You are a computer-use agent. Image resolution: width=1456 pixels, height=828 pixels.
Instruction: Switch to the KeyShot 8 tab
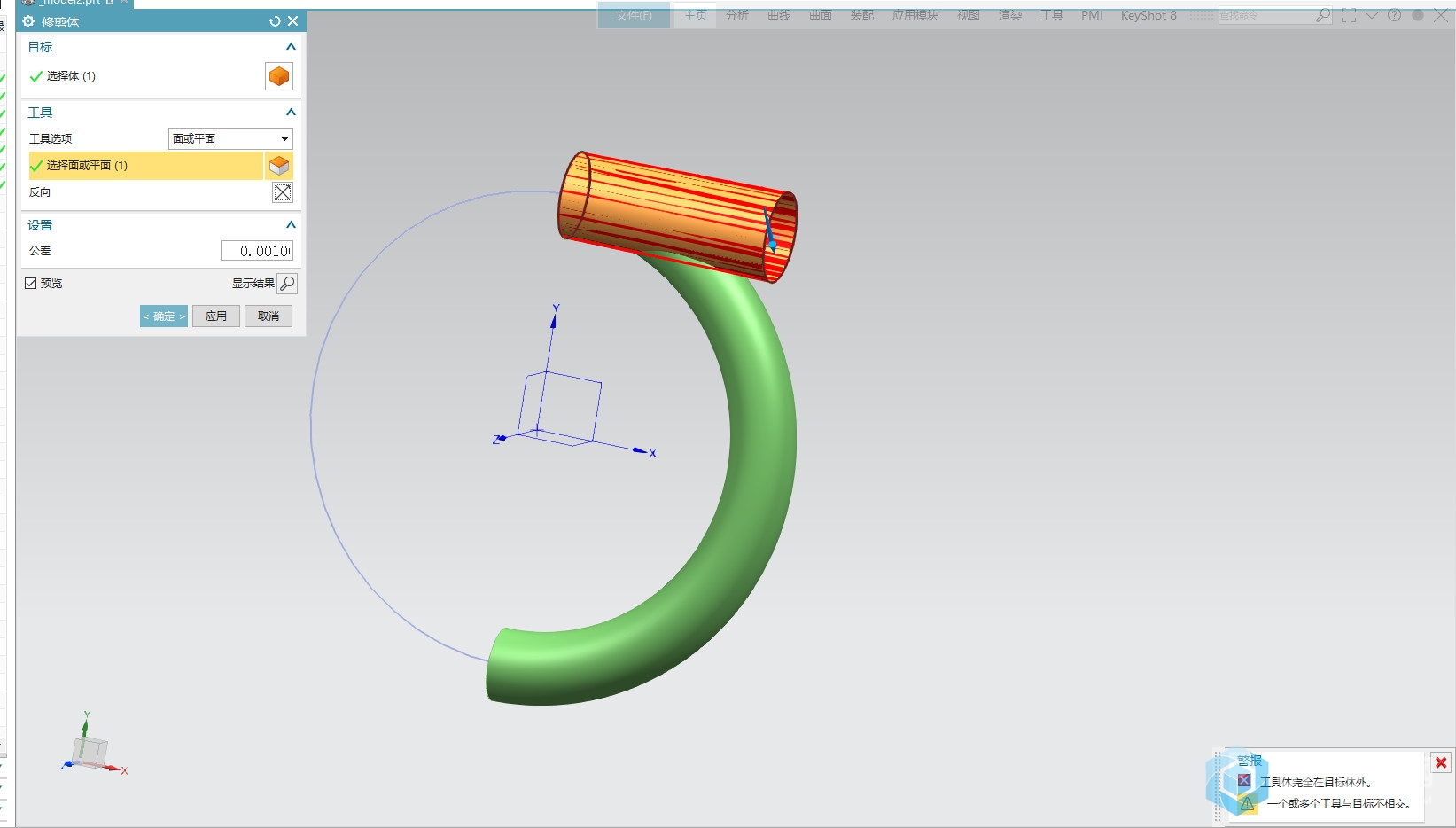click(1148, 15)
